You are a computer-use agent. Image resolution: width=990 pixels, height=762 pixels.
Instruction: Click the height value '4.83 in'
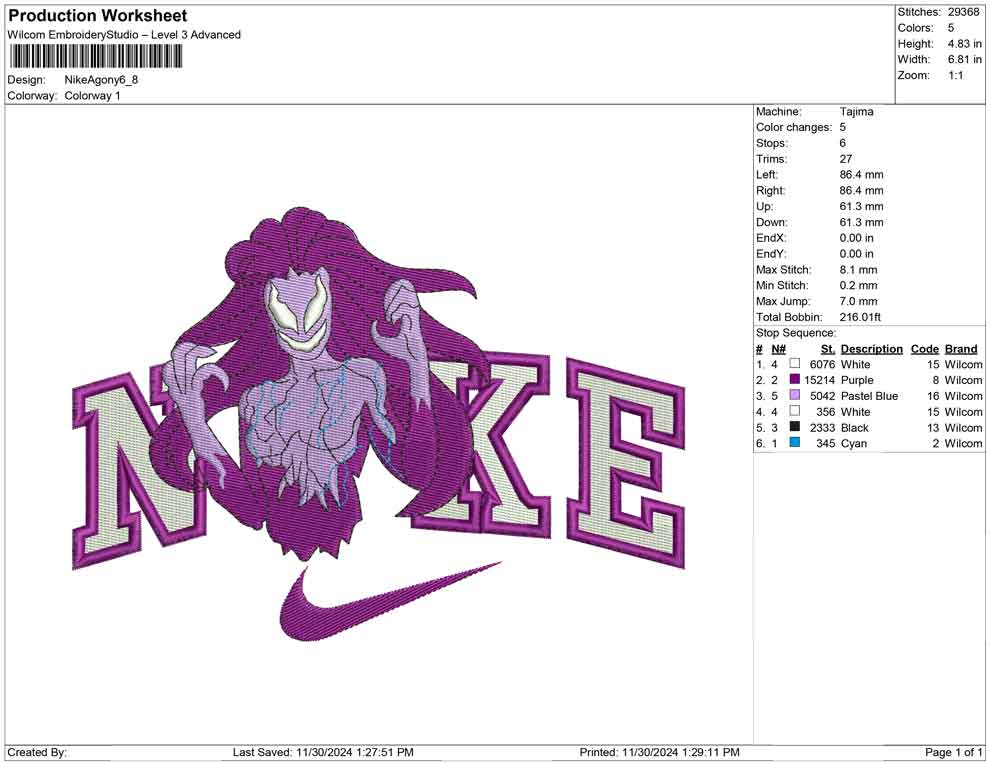point(964,44)
